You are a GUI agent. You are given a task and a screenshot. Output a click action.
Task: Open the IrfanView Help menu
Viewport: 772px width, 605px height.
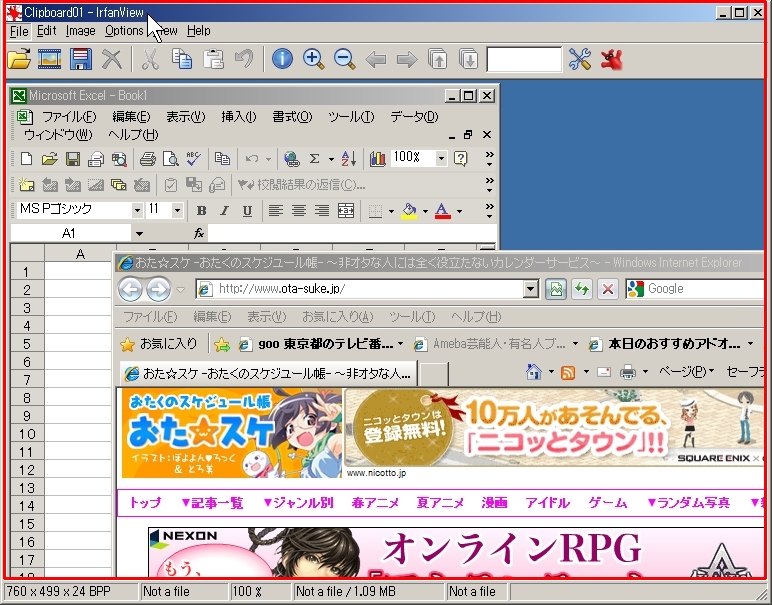coord(199,31)
